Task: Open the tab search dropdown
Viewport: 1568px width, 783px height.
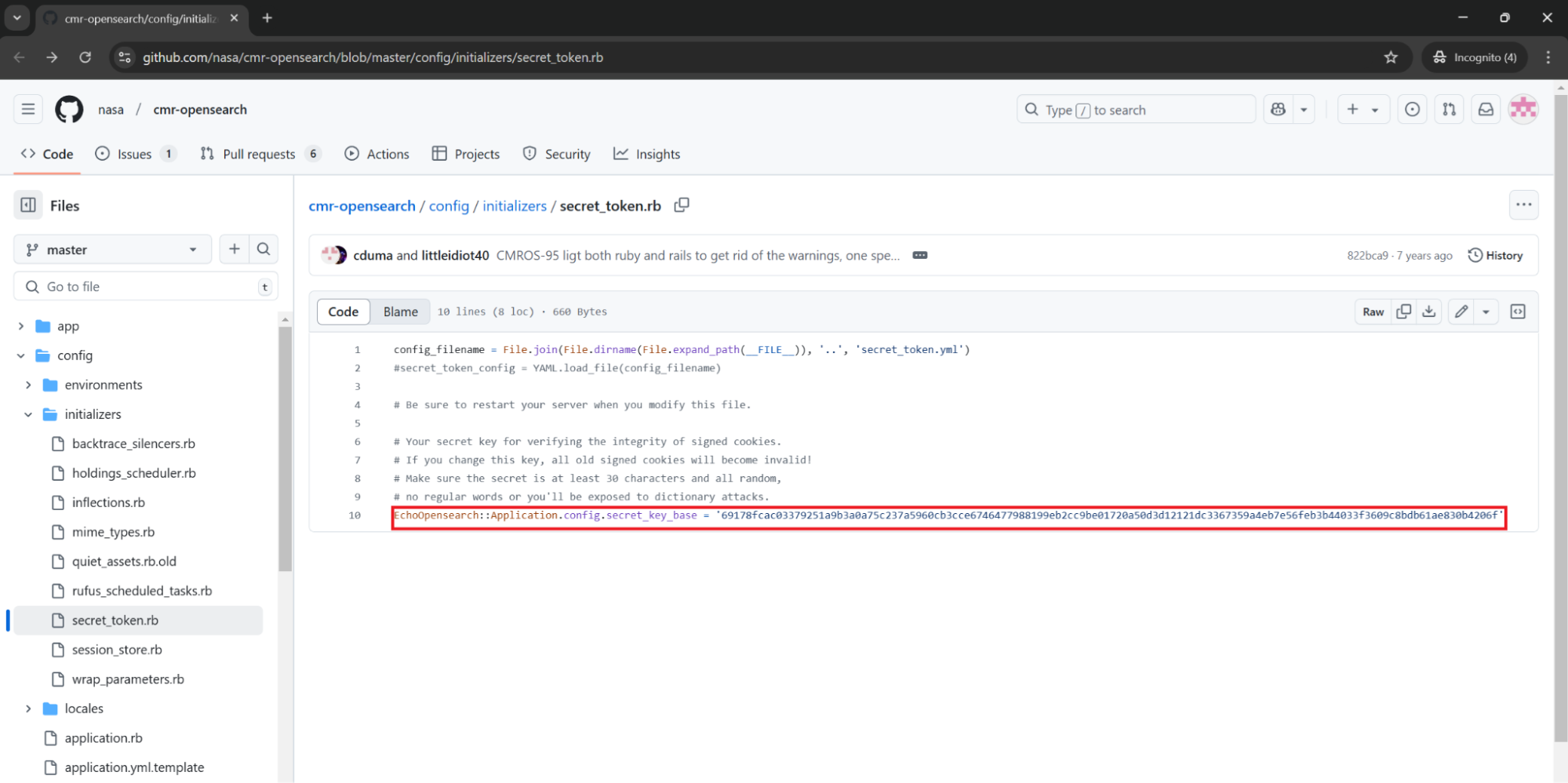Action: pos(16,18)
